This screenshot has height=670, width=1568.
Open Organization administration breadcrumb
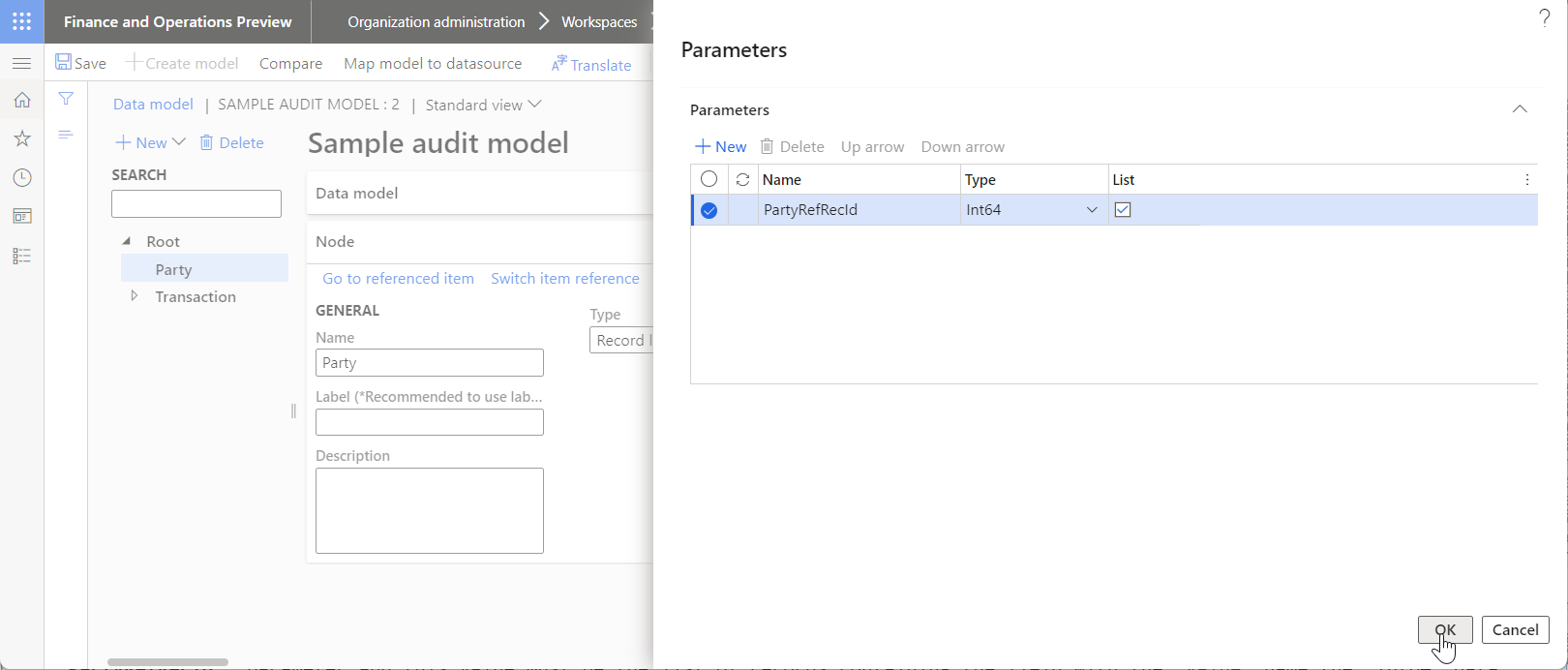coord(436,21)
